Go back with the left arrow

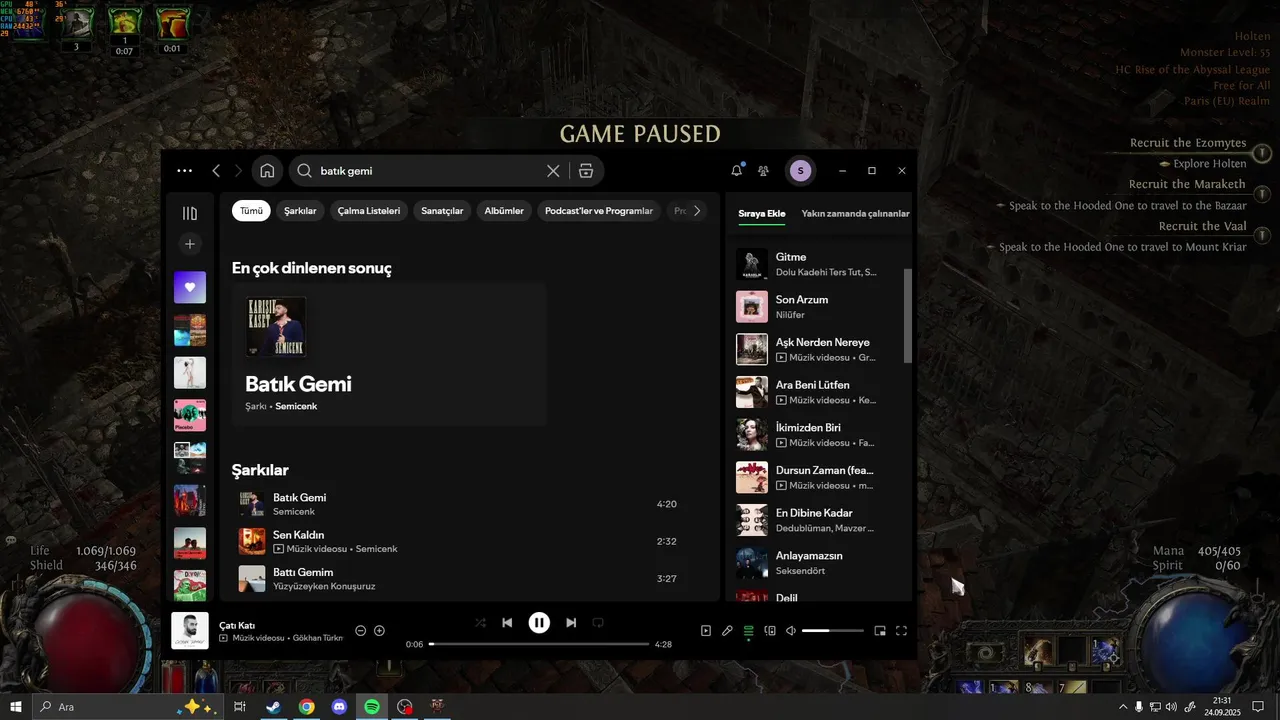pyautogui.click(x=216, y=171)
